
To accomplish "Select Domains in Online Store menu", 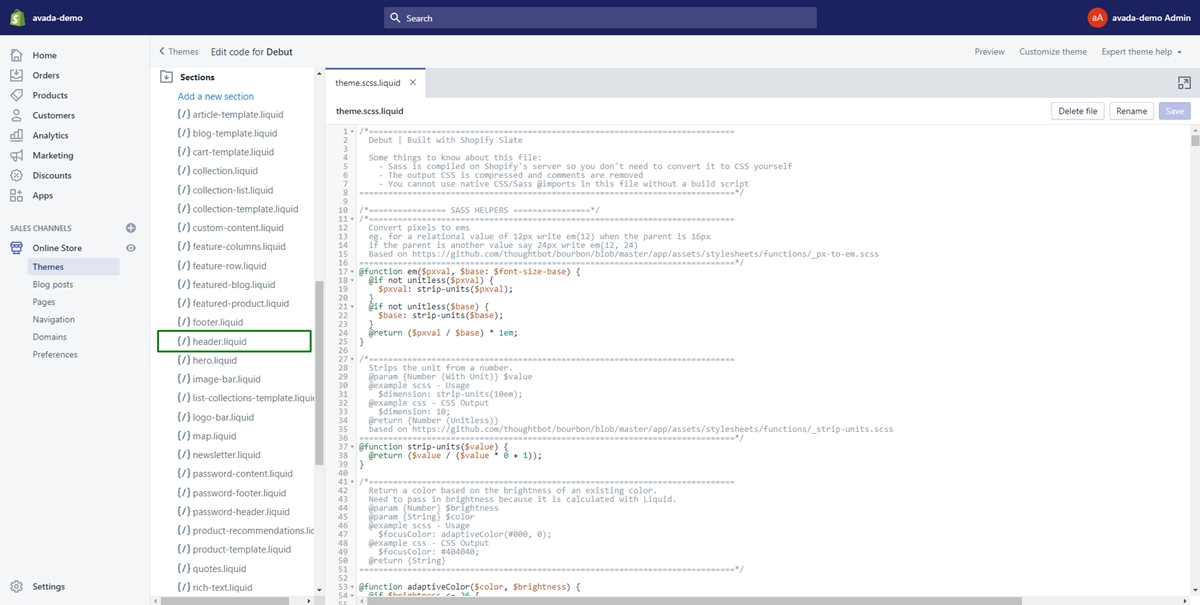I will [x=50, y=337].
